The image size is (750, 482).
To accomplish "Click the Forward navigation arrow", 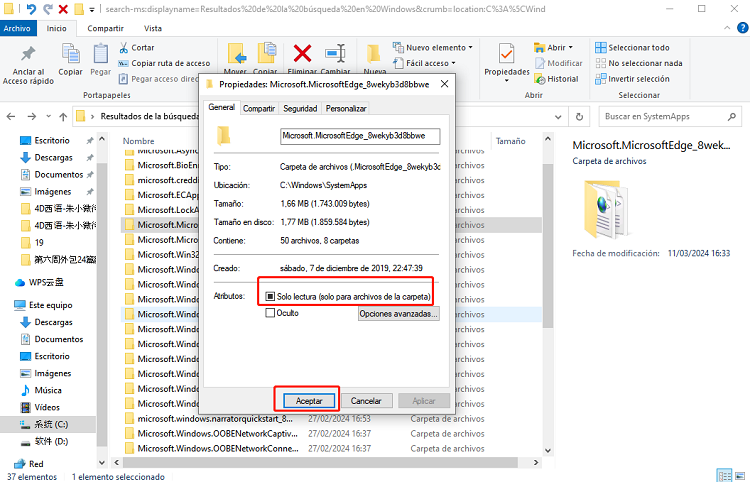I will click(x=32, y=116).
